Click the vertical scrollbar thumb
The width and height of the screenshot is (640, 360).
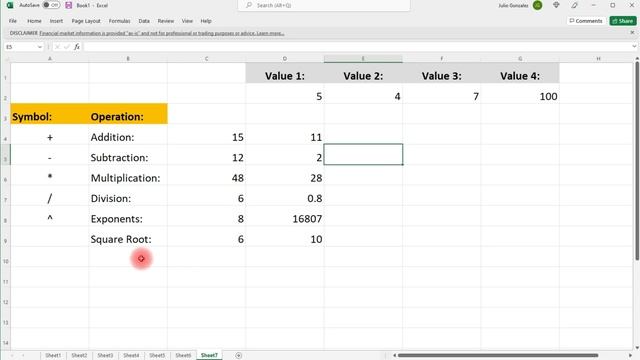[637, 161]
